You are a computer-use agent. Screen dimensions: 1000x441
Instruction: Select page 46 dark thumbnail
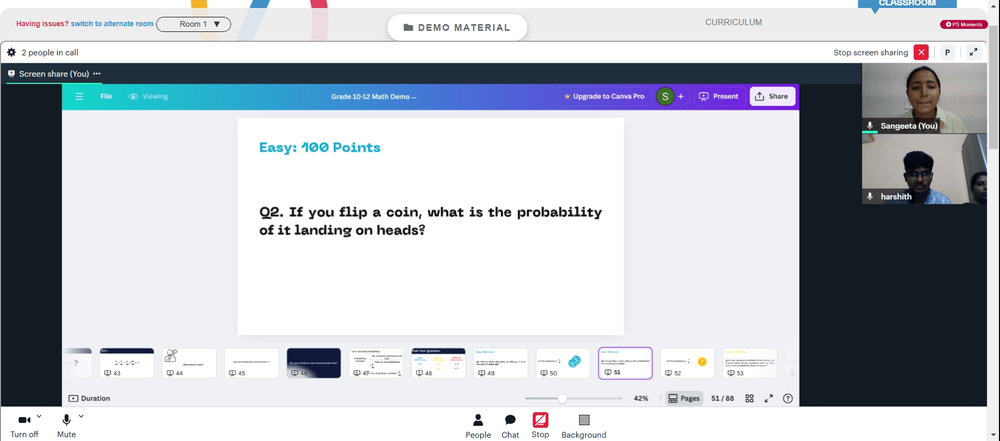click(314, 363)
